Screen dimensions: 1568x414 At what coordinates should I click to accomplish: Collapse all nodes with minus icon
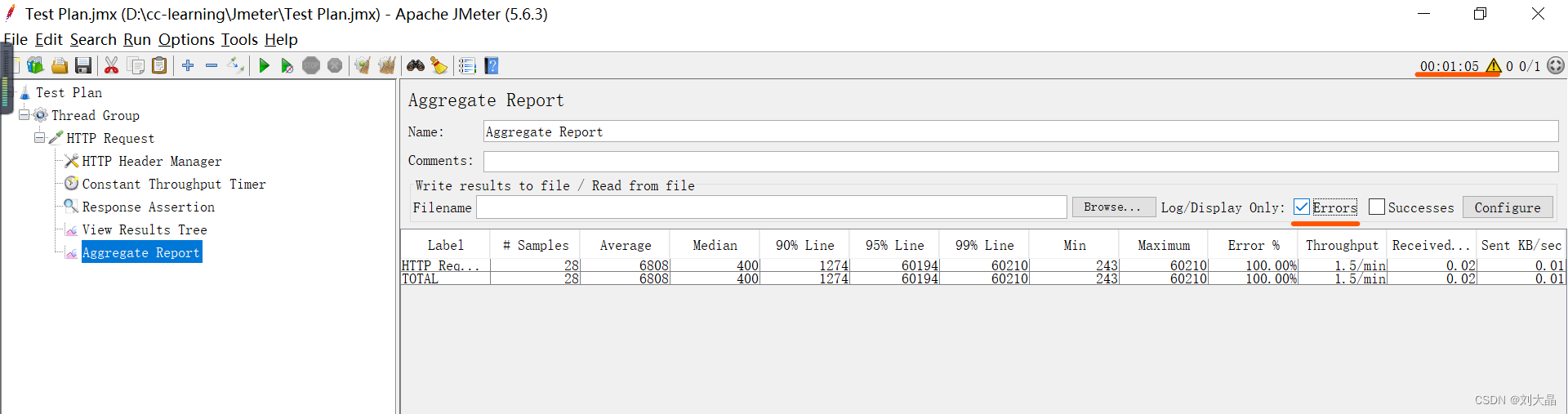coord(212,65)
